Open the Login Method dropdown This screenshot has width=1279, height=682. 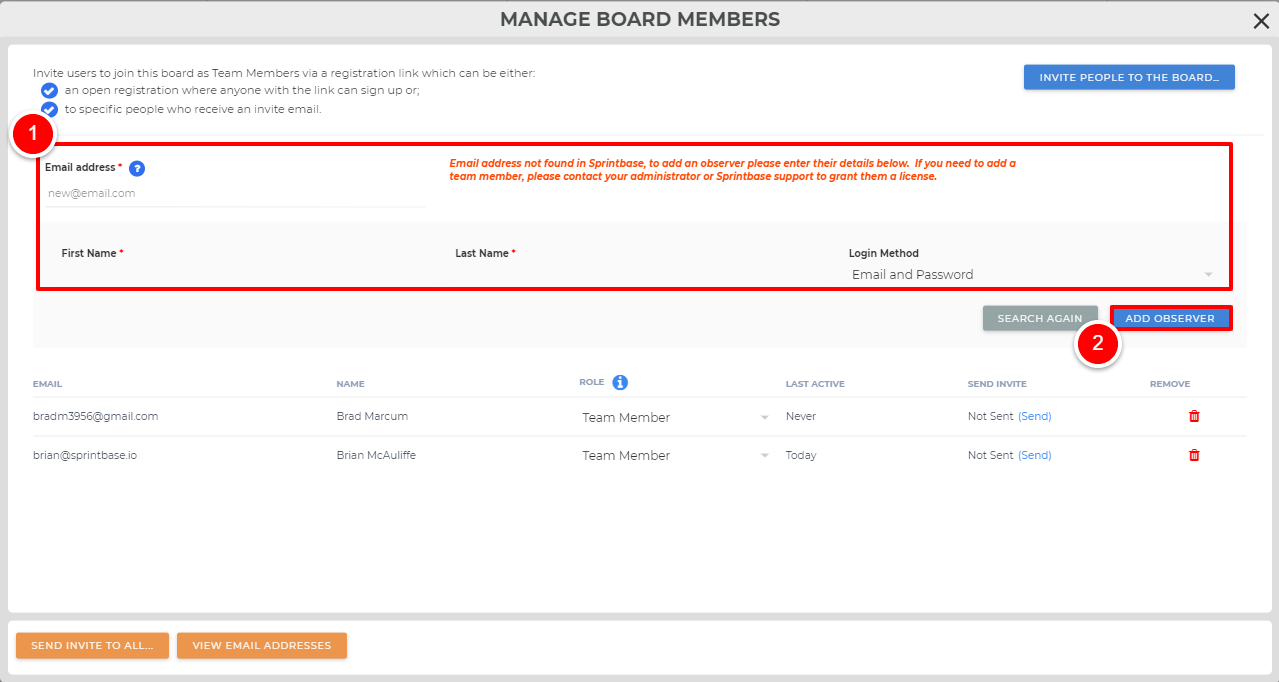point(1031,275)
